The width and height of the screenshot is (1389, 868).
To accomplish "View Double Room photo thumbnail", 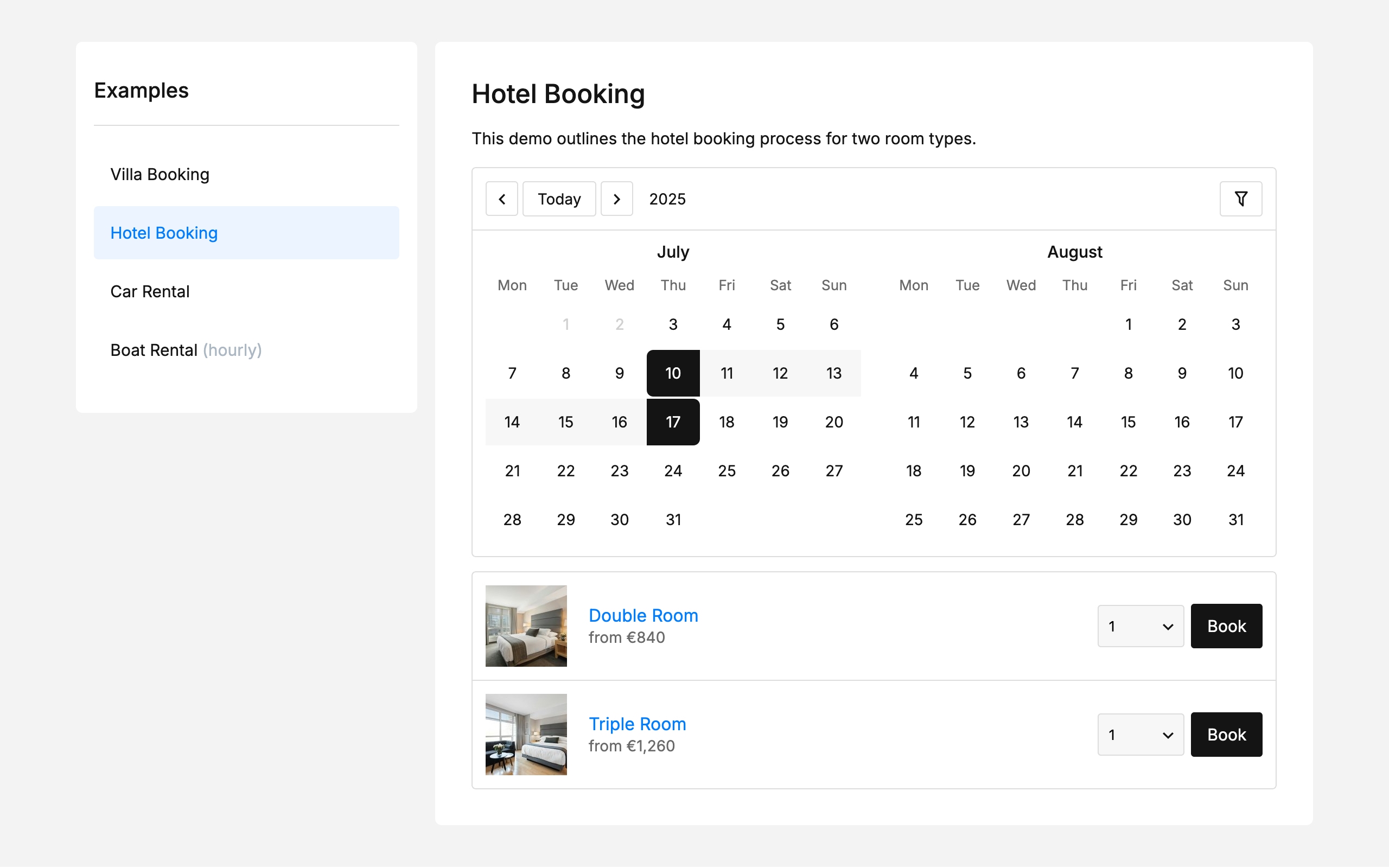I will (x=526, y=626).
